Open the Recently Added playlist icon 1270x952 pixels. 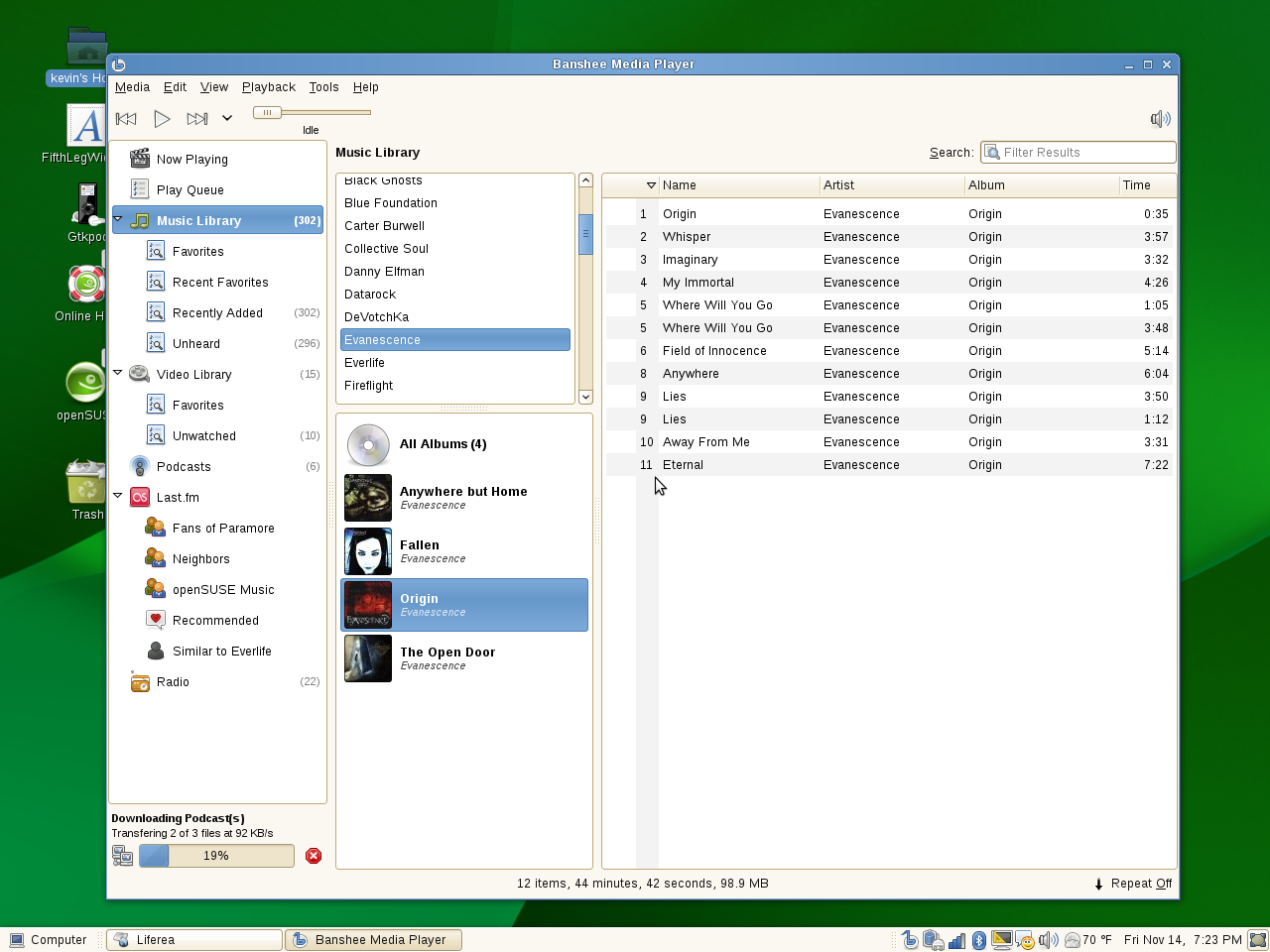point(156,312)
